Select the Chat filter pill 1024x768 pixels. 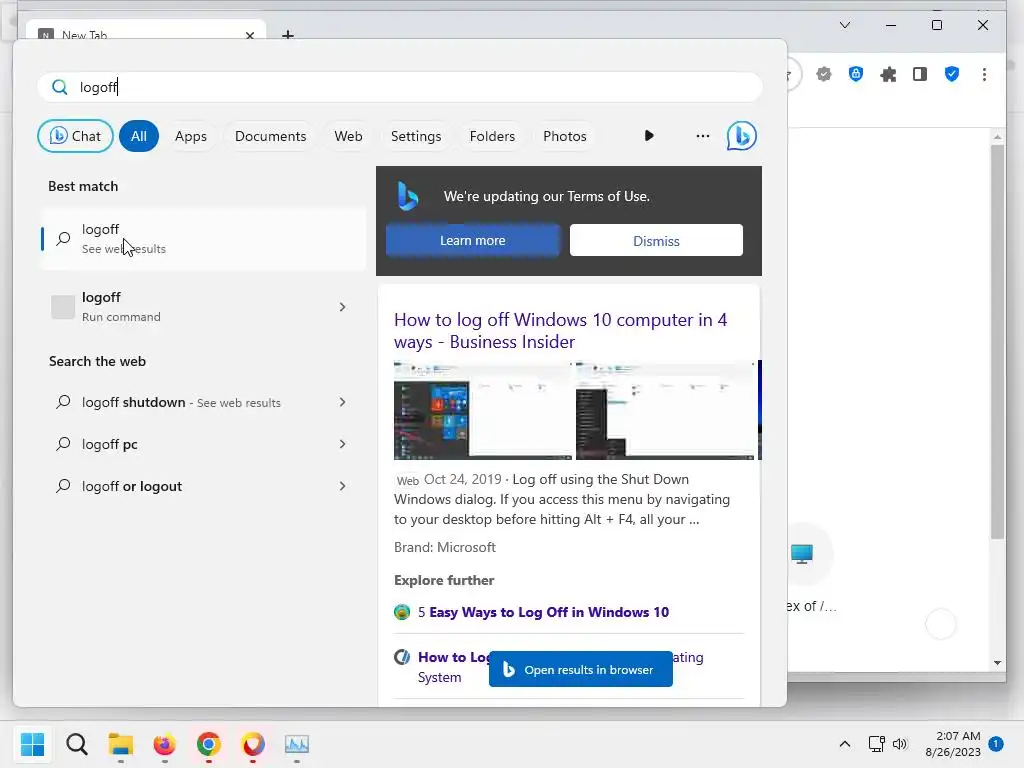[75, 136]
